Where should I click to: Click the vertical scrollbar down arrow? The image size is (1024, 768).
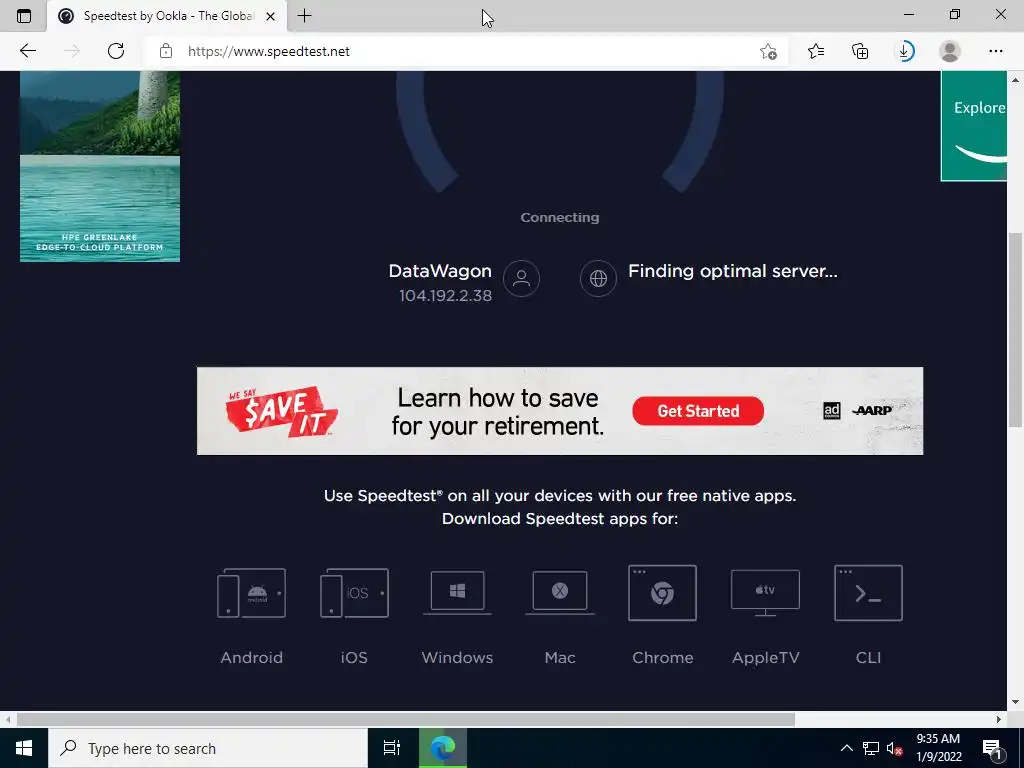click(x=1016, y=702)
